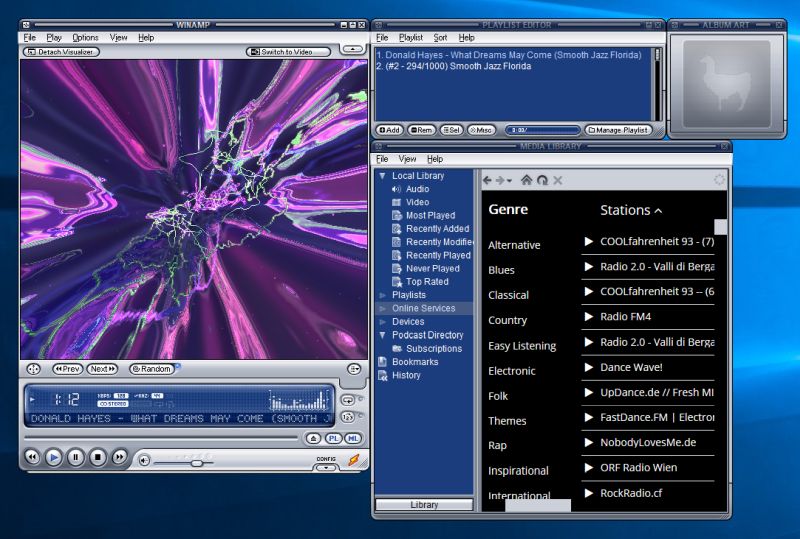Go back in Media Library browser
Viewport: 800px width, 539px height.
[487, 180]
